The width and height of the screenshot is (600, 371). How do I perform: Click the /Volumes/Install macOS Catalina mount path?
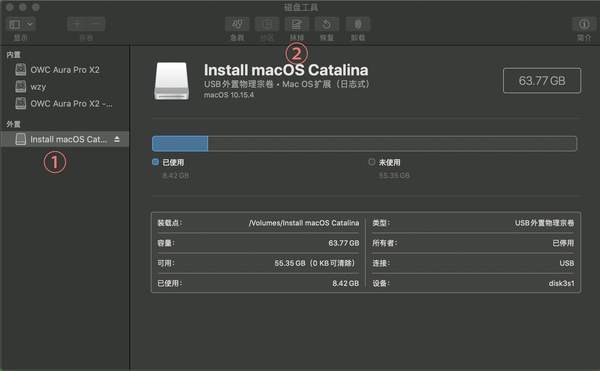coord(304,223)
